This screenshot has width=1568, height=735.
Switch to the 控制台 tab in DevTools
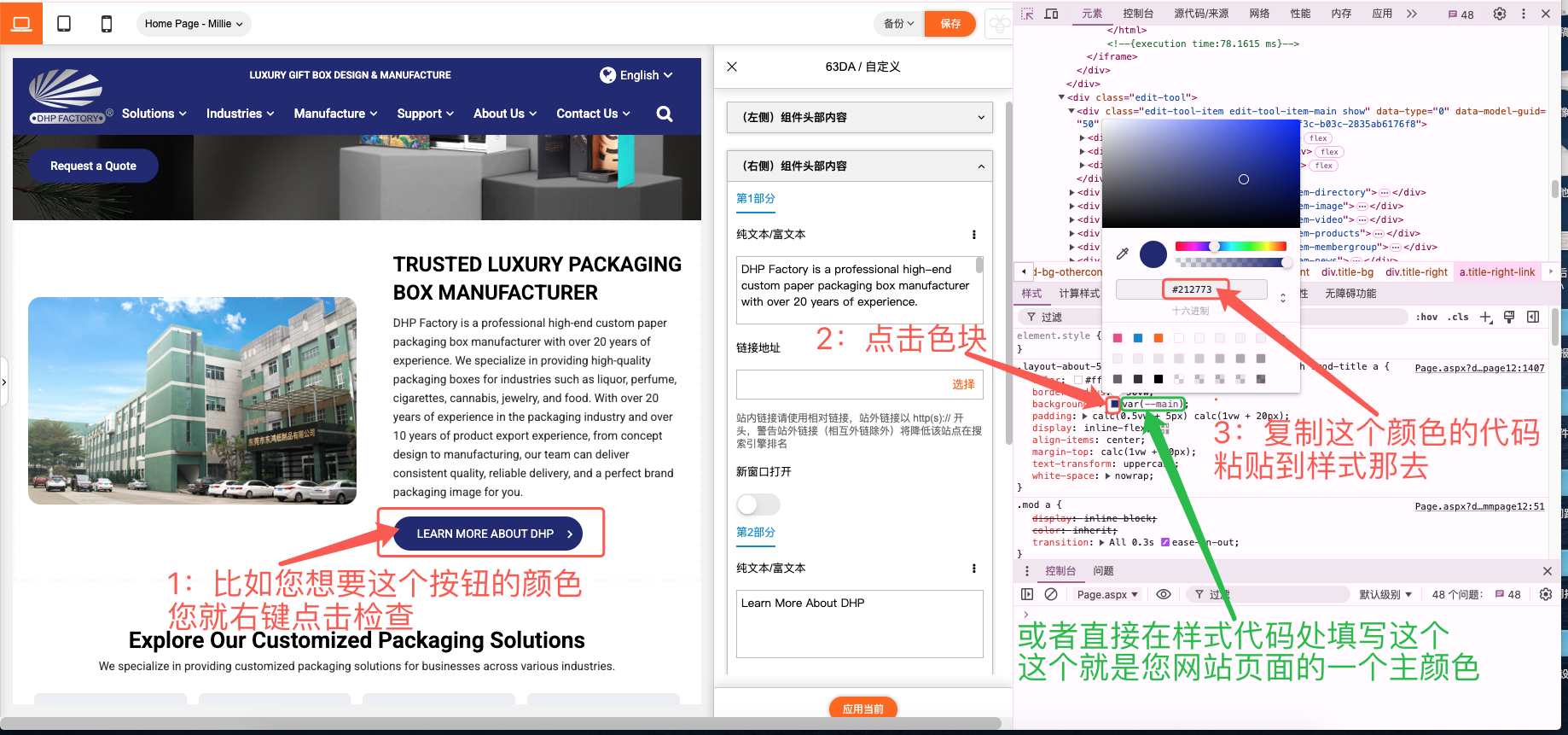tap(1138, 14)
